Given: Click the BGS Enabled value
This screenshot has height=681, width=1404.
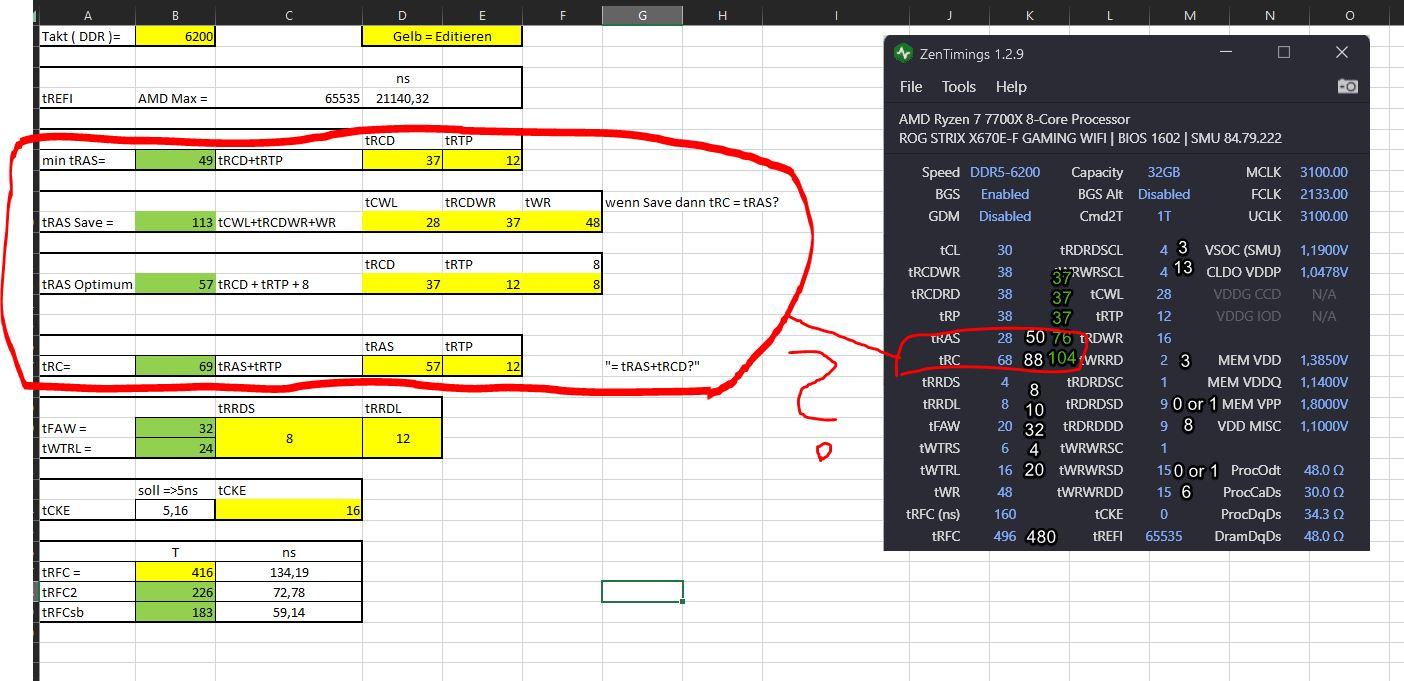Looking at the screenshot, I should 1005,194.
